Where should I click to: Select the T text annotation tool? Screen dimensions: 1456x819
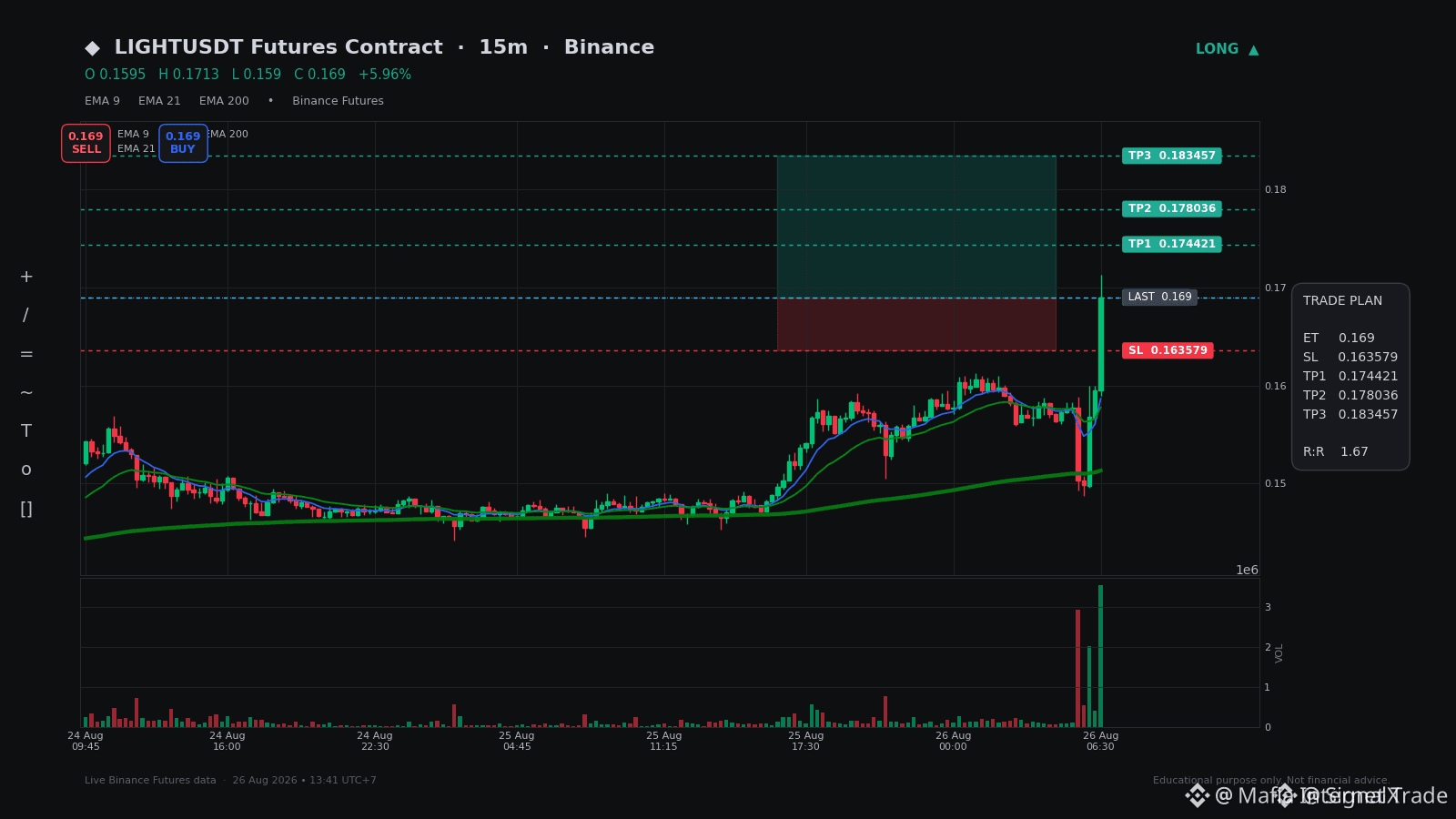click(x=26, y=431)
